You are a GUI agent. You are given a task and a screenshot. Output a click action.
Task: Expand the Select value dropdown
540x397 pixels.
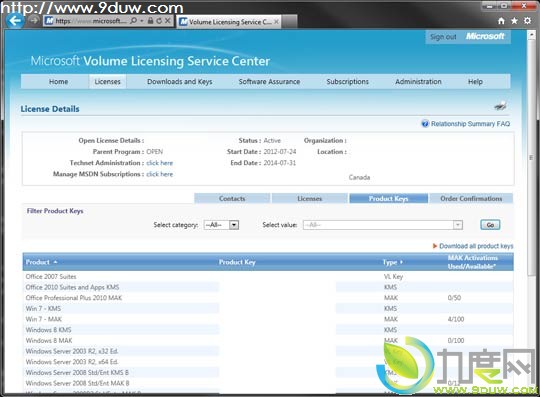point(383,225)
